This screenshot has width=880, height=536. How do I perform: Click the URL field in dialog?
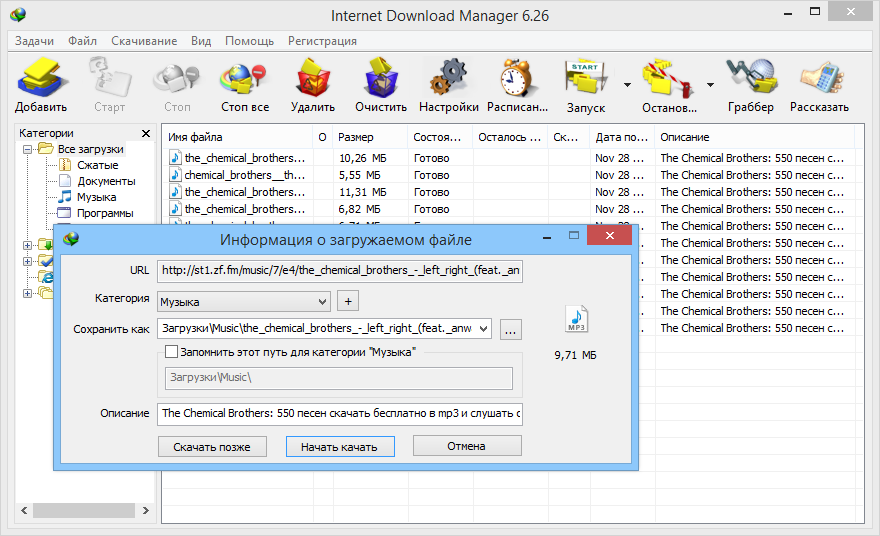(340, 271)
